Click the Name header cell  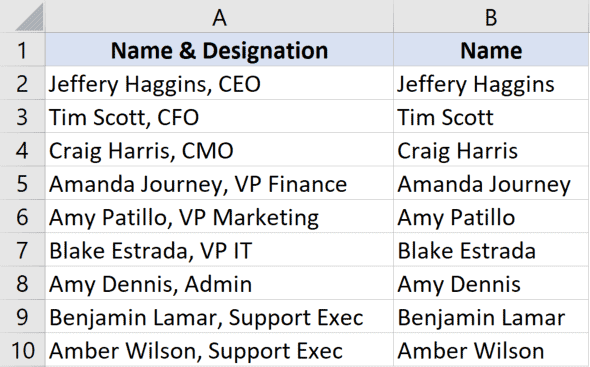tap(491, 50)
